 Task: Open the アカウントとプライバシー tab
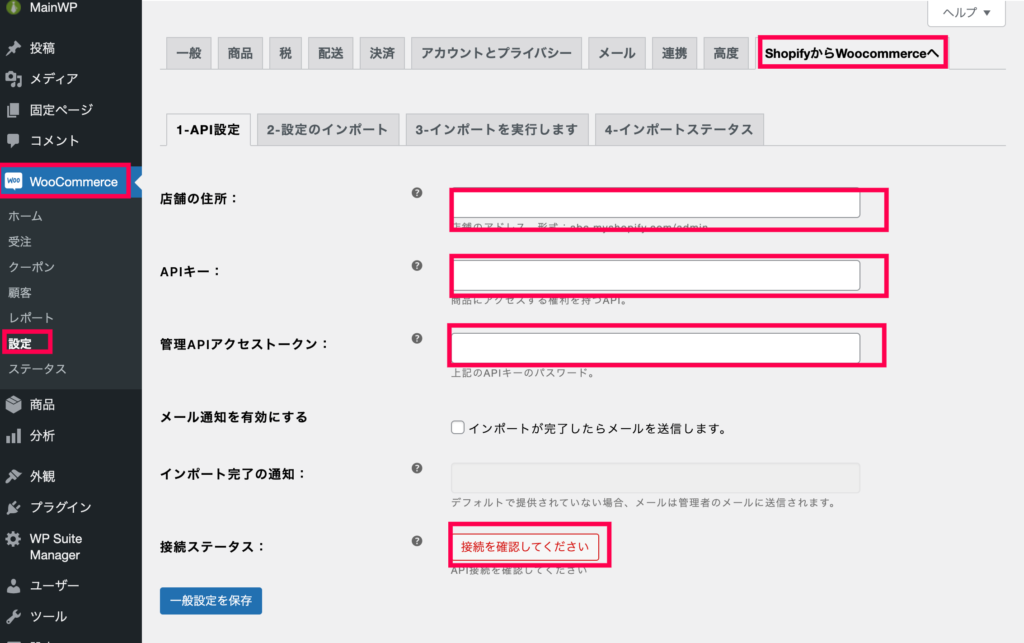(496, 53)
